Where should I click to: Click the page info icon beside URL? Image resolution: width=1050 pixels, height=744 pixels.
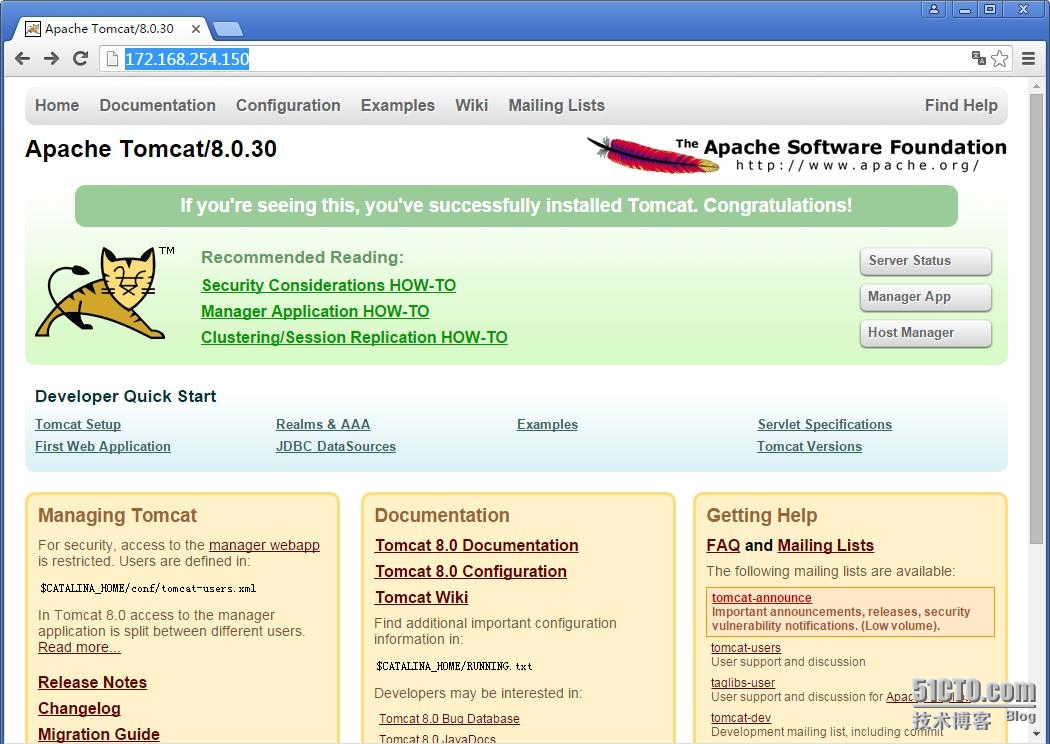click(x=112, y=59)
